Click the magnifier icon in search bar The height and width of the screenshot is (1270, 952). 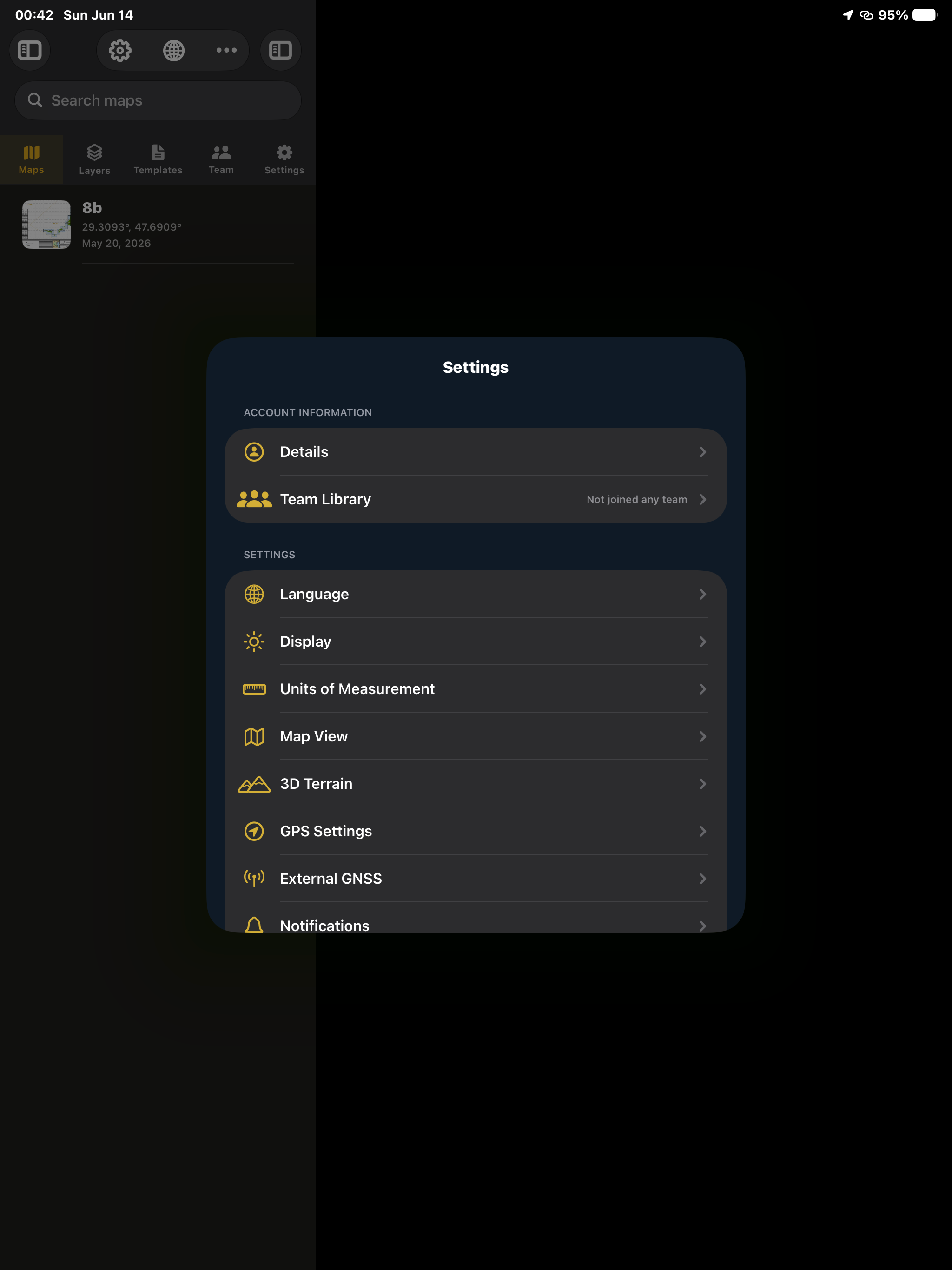(x=35, y=100)
